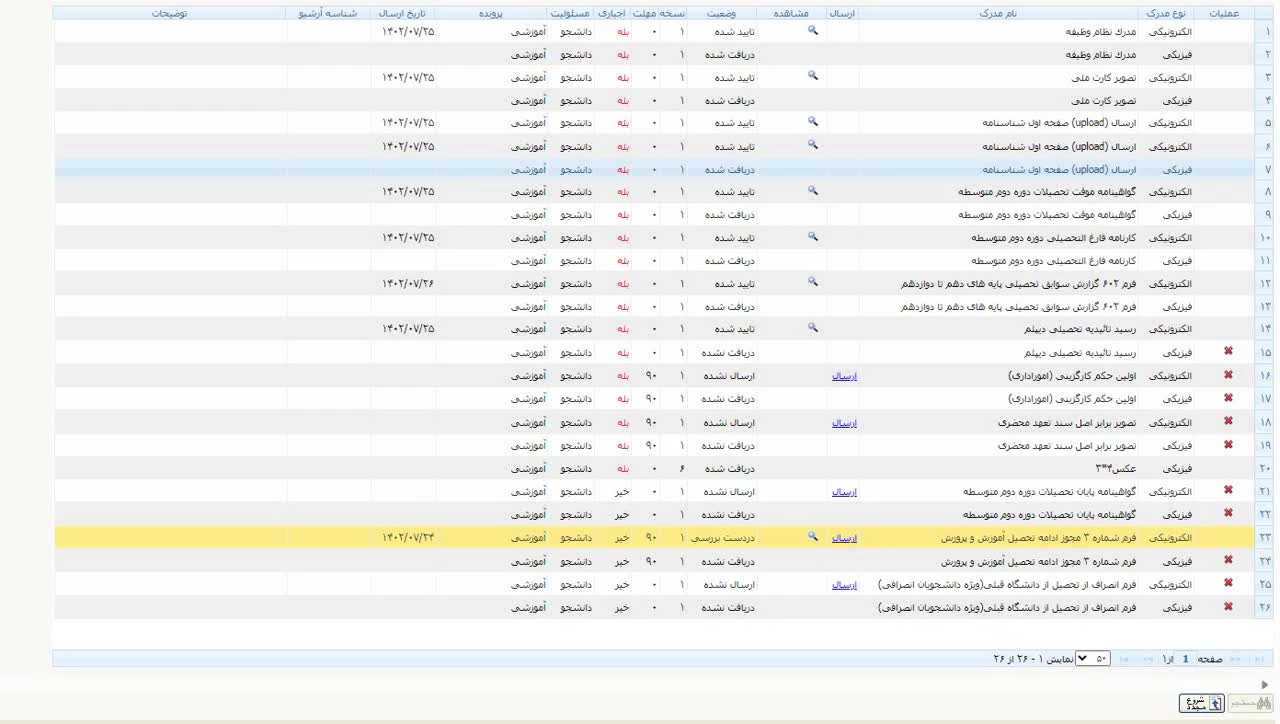
Task: Open the view icon in highlighted row 23
Action: (x=813, y=537)
